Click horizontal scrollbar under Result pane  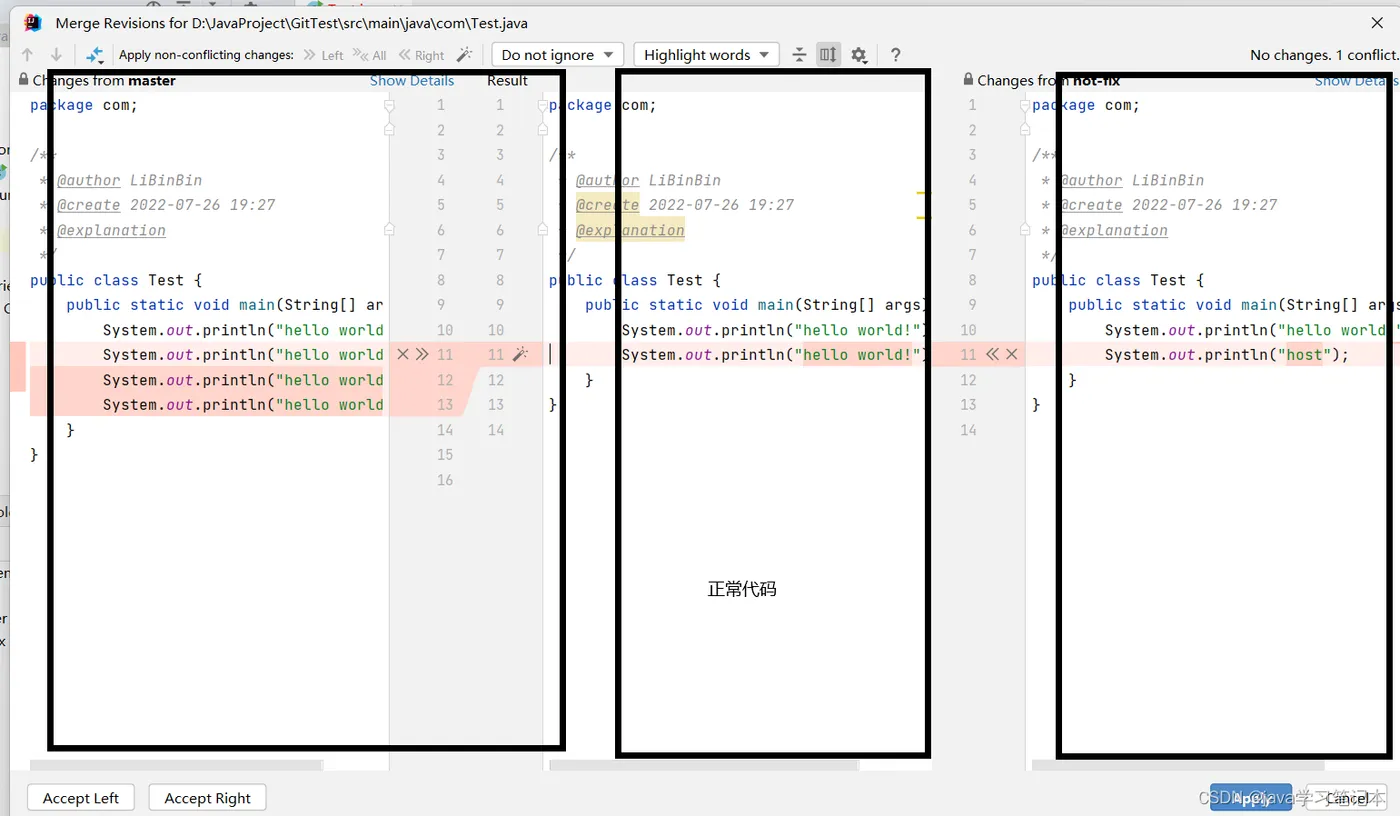[x=704, y=765]
